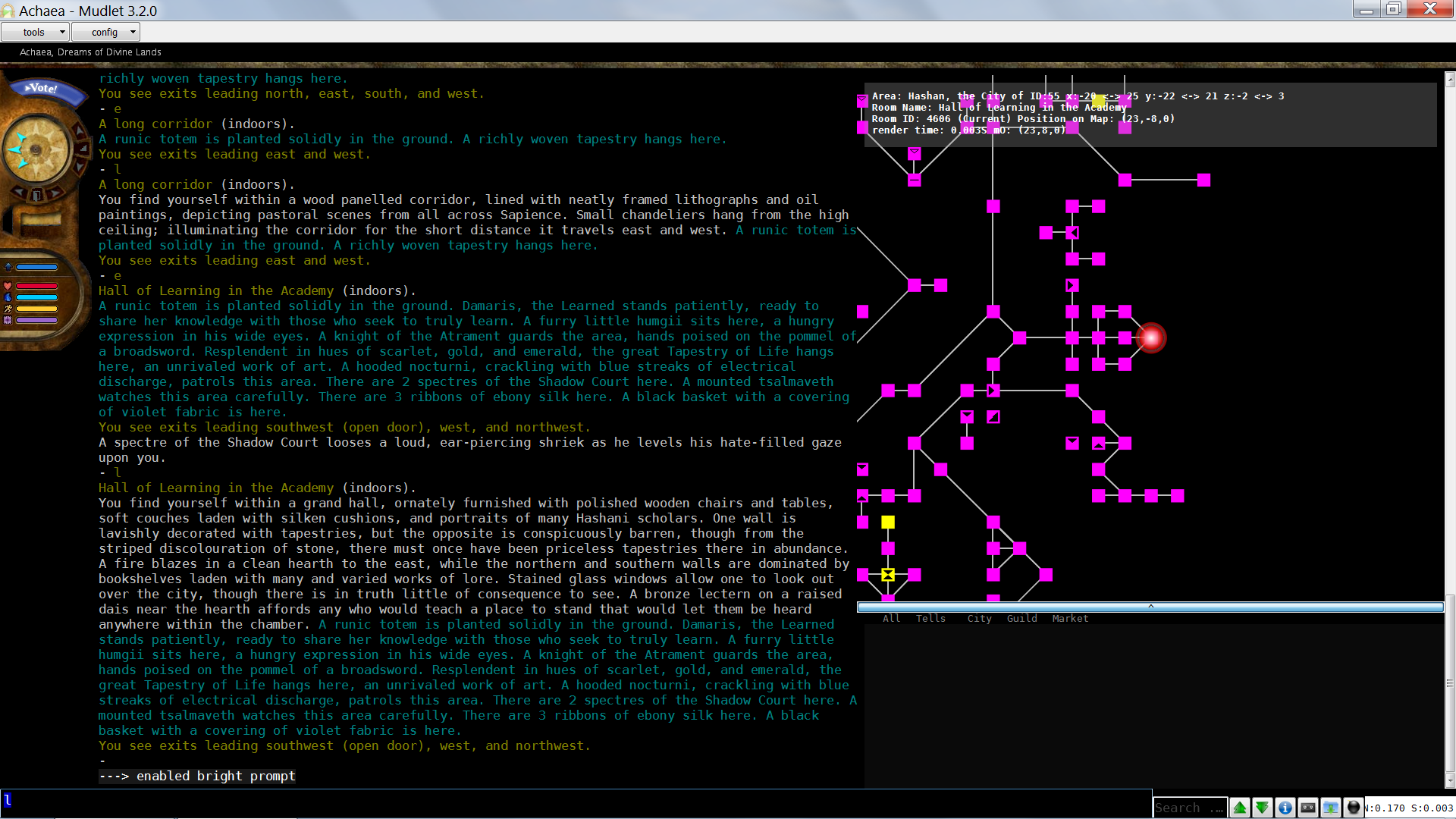Viewport: 1456px width, 819px height.
Task: Toggle the folder logging icon
Action: [1330, 808]
